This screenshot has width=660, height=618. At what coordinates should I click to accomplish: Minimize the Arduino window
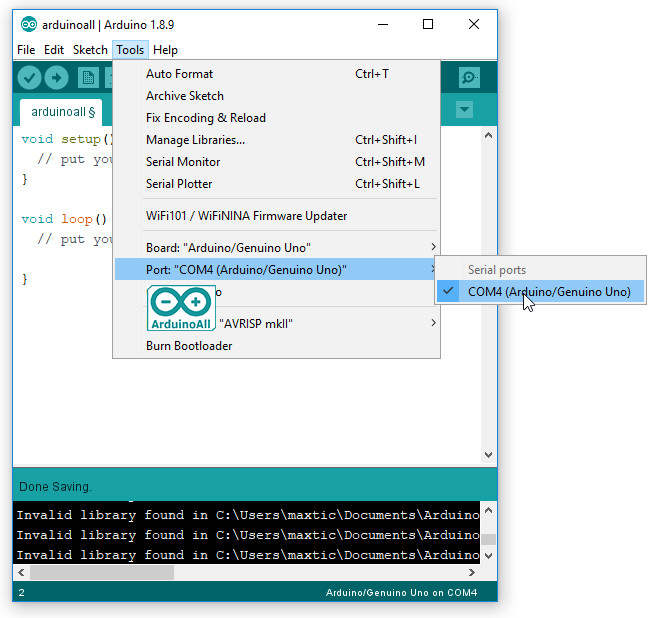(383, 24)
